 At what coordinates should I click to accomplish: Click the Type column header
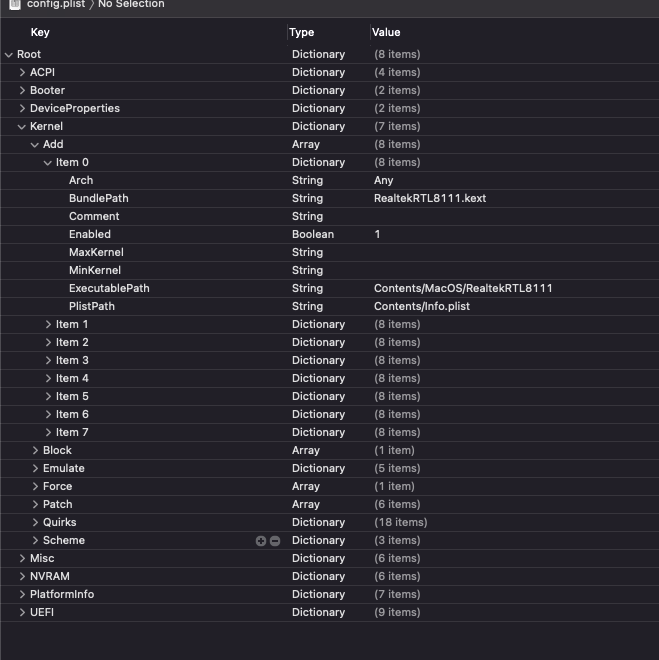(x=301, y=32)
